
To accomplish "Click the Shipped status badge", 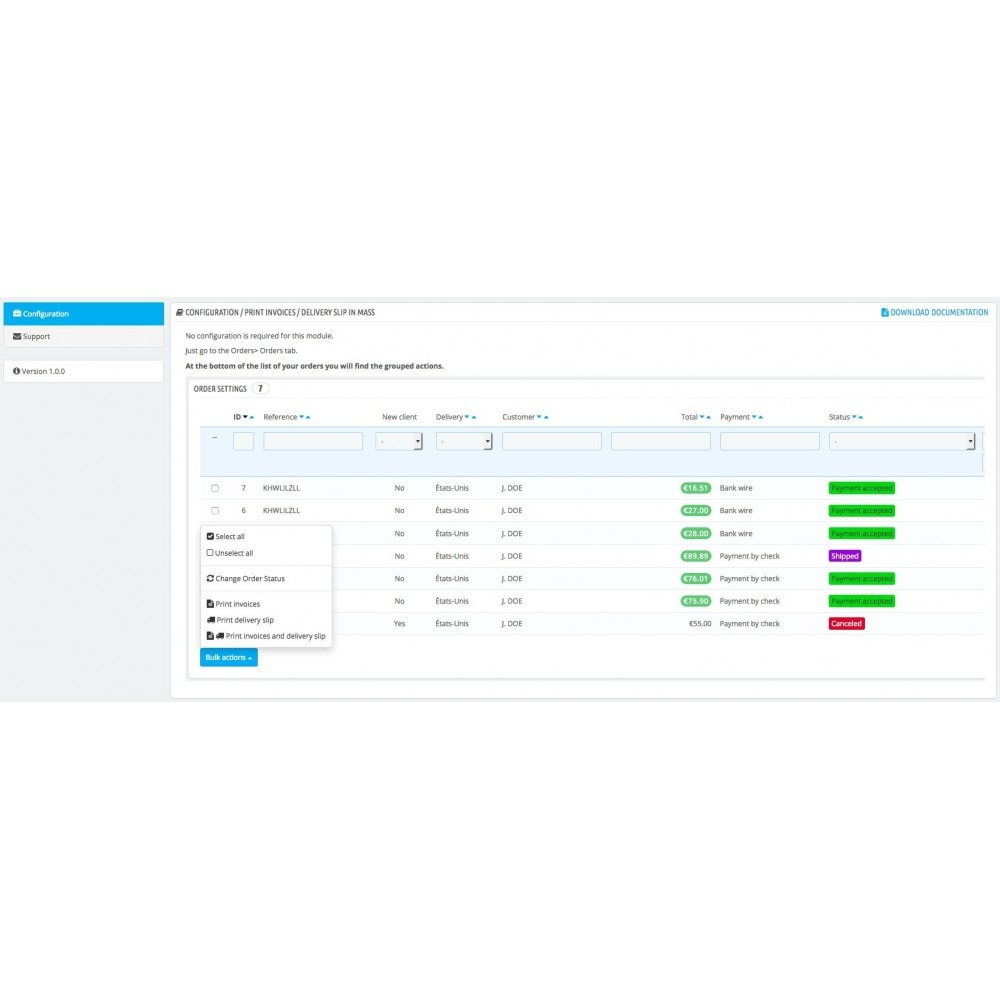I will 845,556.
